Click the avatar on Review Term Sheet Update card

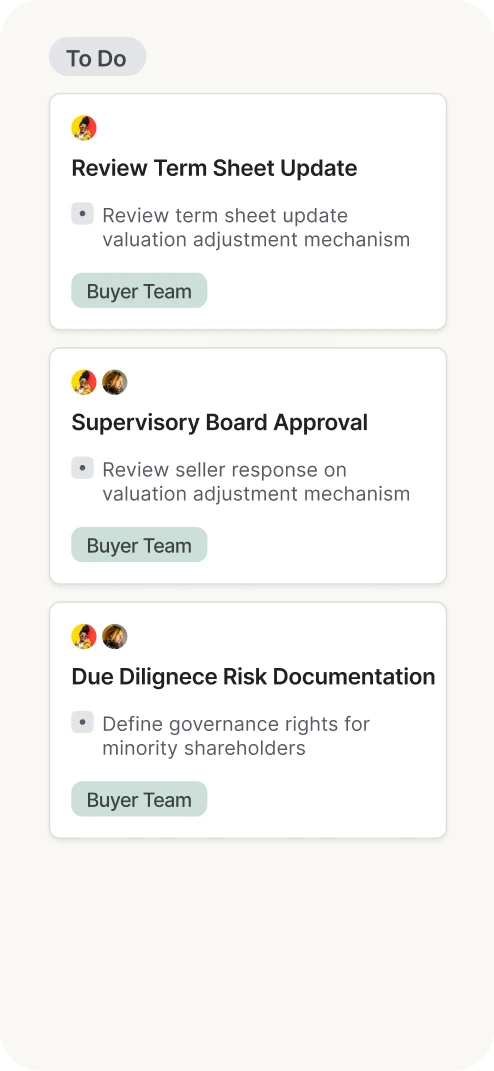coord(84,128)
